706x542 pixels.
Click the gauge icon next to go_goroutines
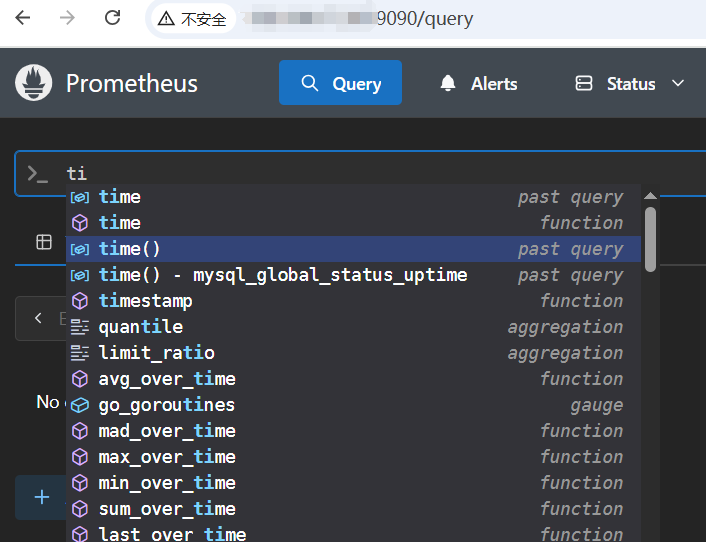(x=80, y=405)
